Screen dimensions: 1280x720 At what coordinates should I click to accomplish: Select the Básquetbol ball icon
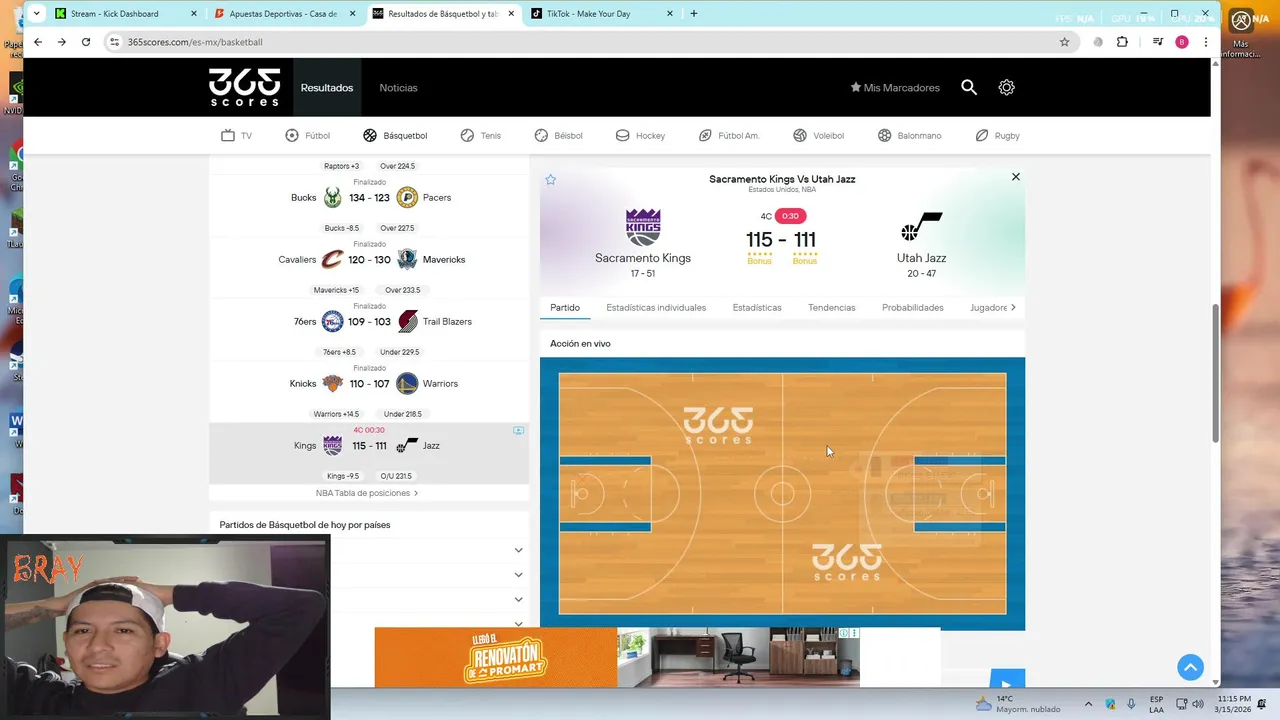370,135
